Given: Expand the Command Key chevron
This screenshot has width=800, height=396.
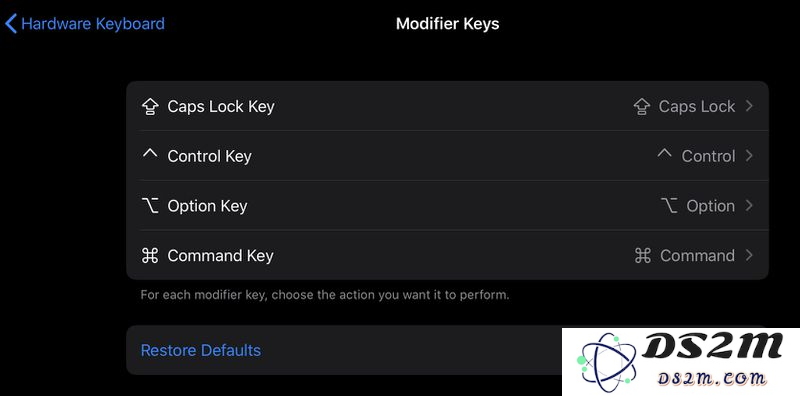Looking at the screenshot, I should 749,255.
